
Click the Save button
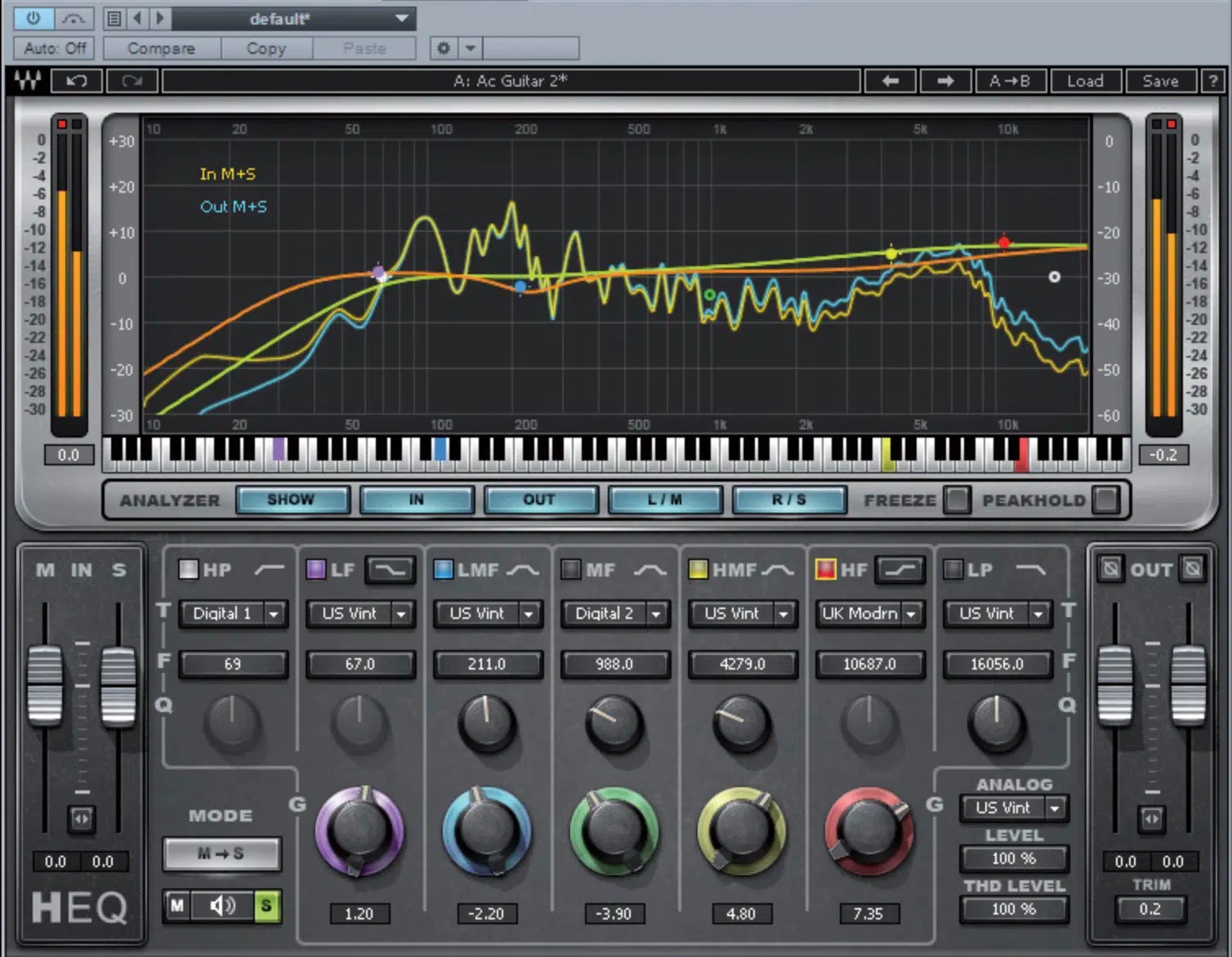coord(1161,81)
